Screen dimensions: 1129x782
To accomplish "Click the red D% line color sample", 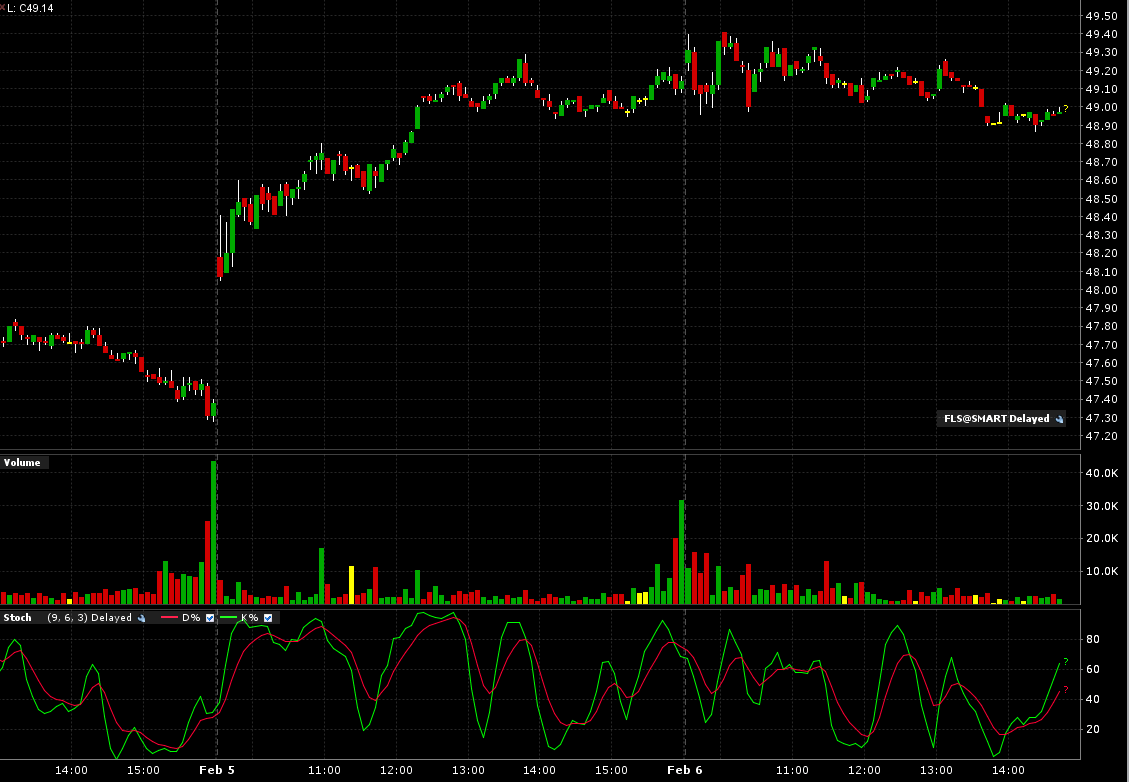I will [169, 618].
